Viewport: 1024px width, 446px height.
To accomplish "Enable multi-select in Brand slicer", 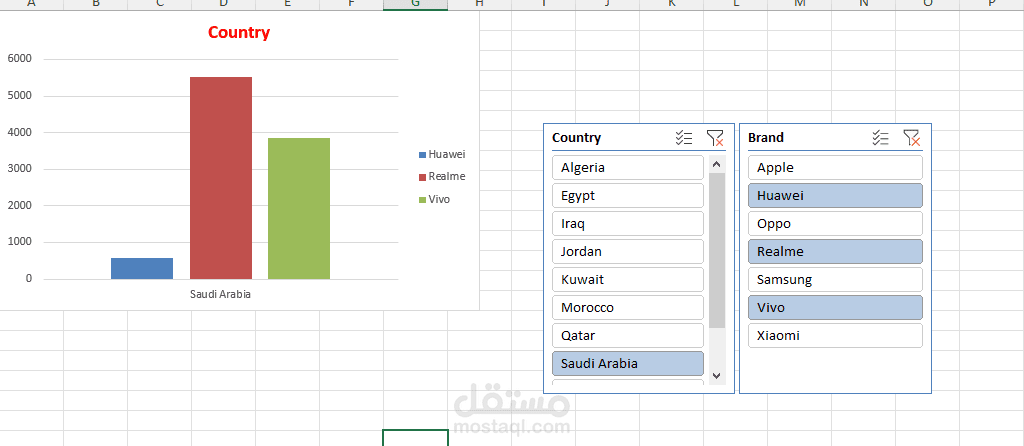I will pyautogui.click(x=880, y=138).
